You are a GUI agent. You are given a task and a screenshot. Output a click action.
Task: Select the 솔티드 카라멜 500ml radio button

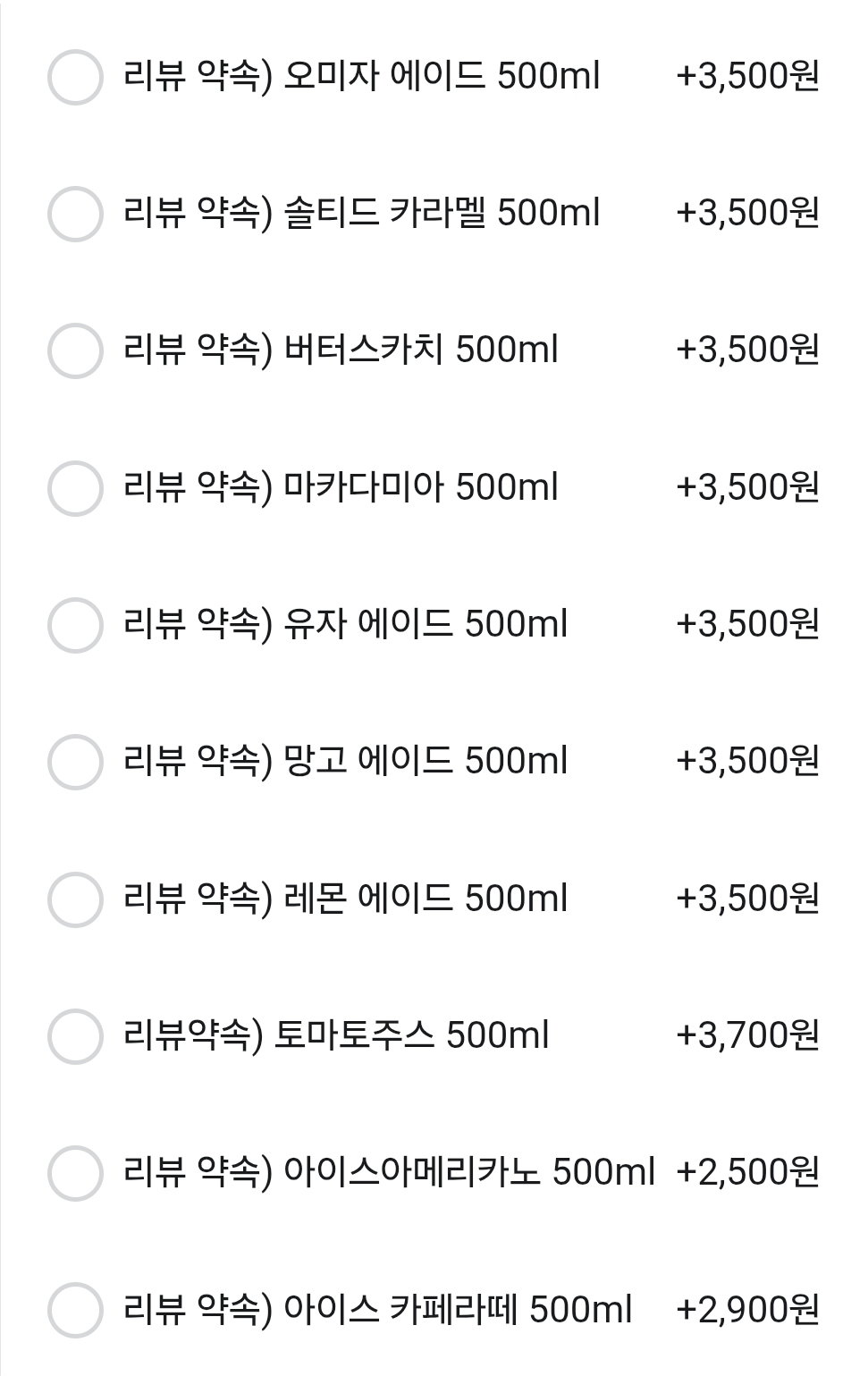[x=75, y=214]
